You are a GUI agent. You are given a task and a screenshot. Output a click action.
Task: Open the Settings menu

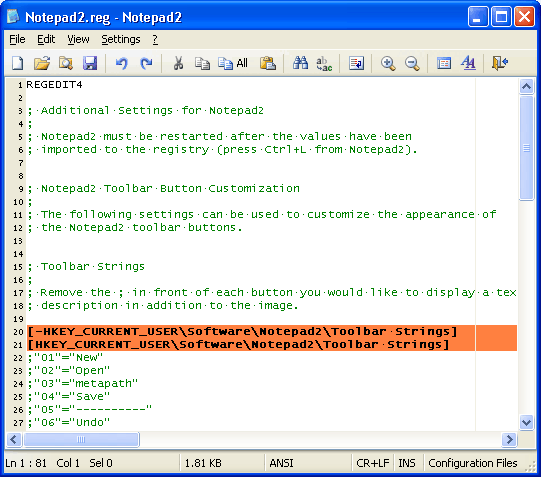(x=121, y=39)
